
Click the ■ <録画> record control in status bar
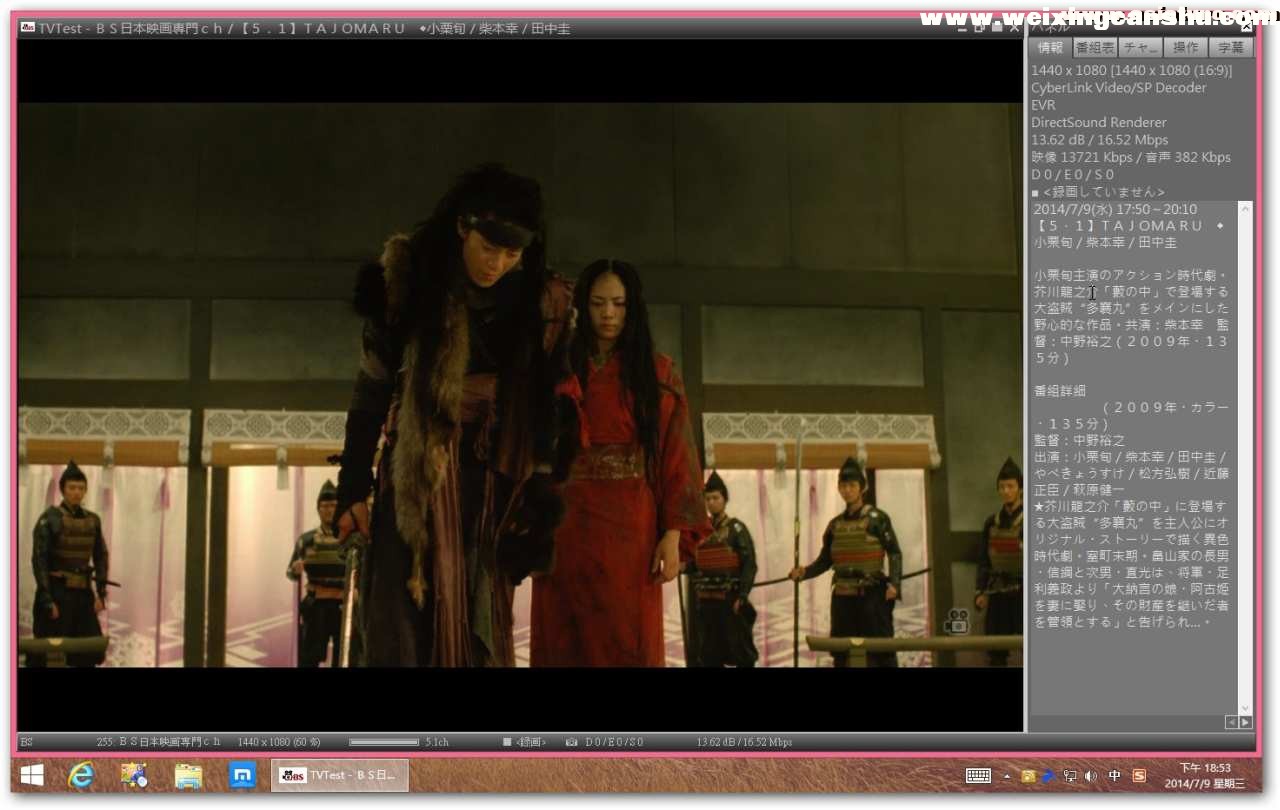[x=524, y=742]
